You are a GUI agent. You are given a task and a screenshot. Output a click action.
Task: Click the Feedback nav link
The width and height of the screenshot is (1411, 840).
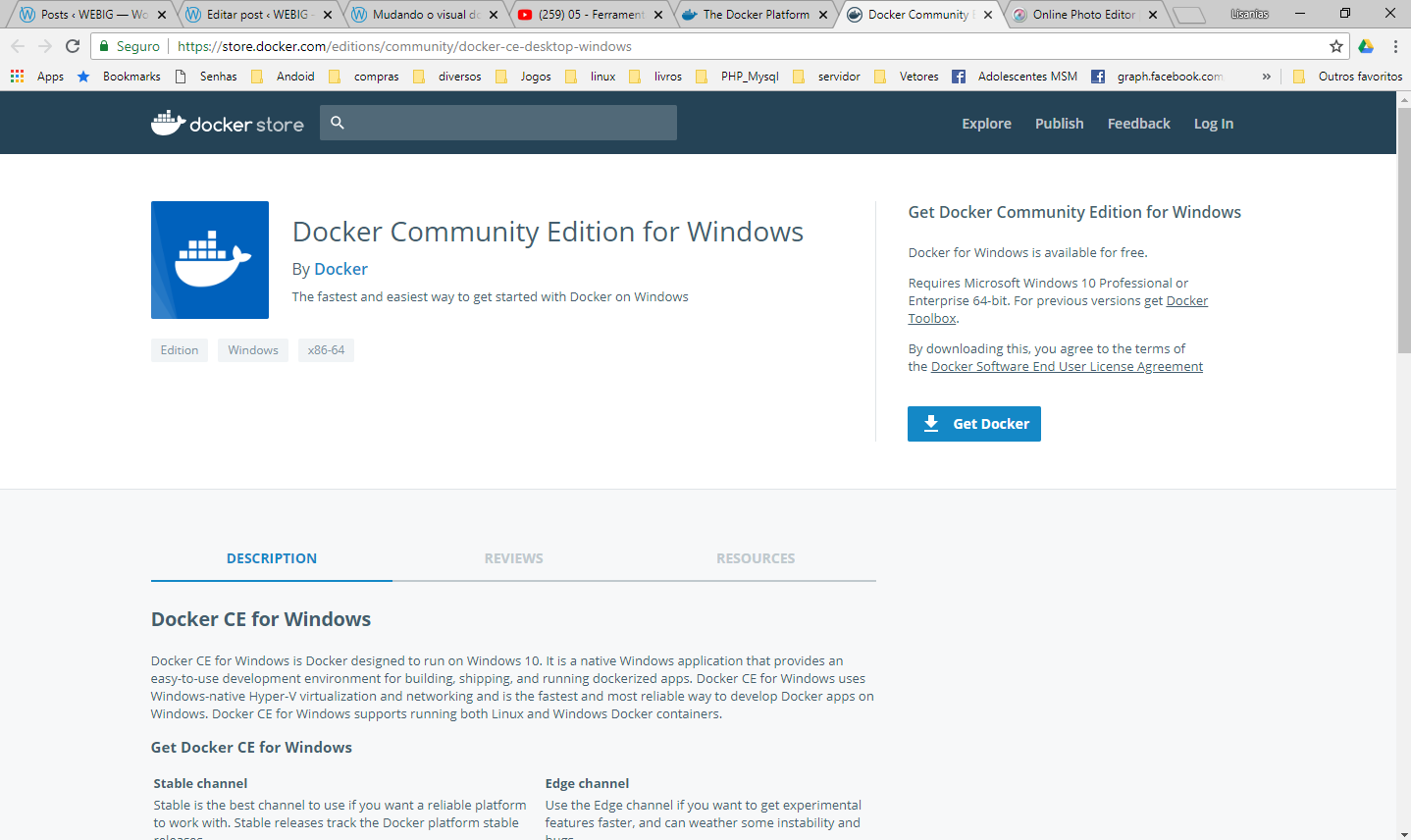[1138, 124]
